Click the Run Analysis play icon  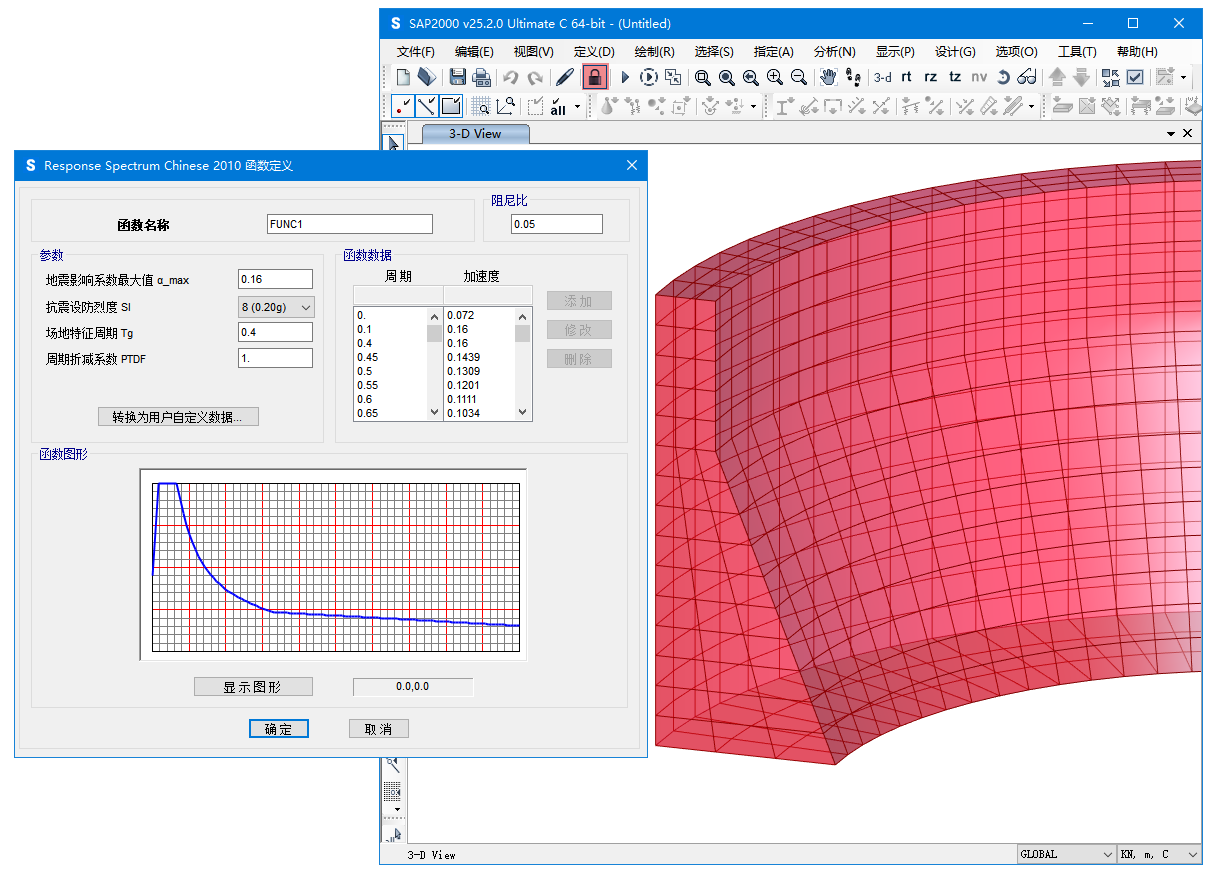[625, 77]
